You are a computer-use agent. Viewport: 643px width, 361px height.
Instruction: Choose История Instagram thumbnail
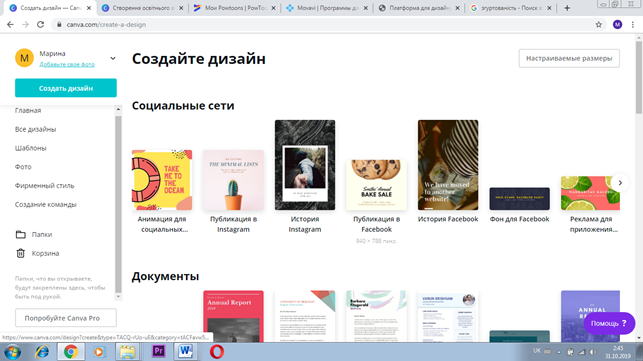click(x=305, y=165)
